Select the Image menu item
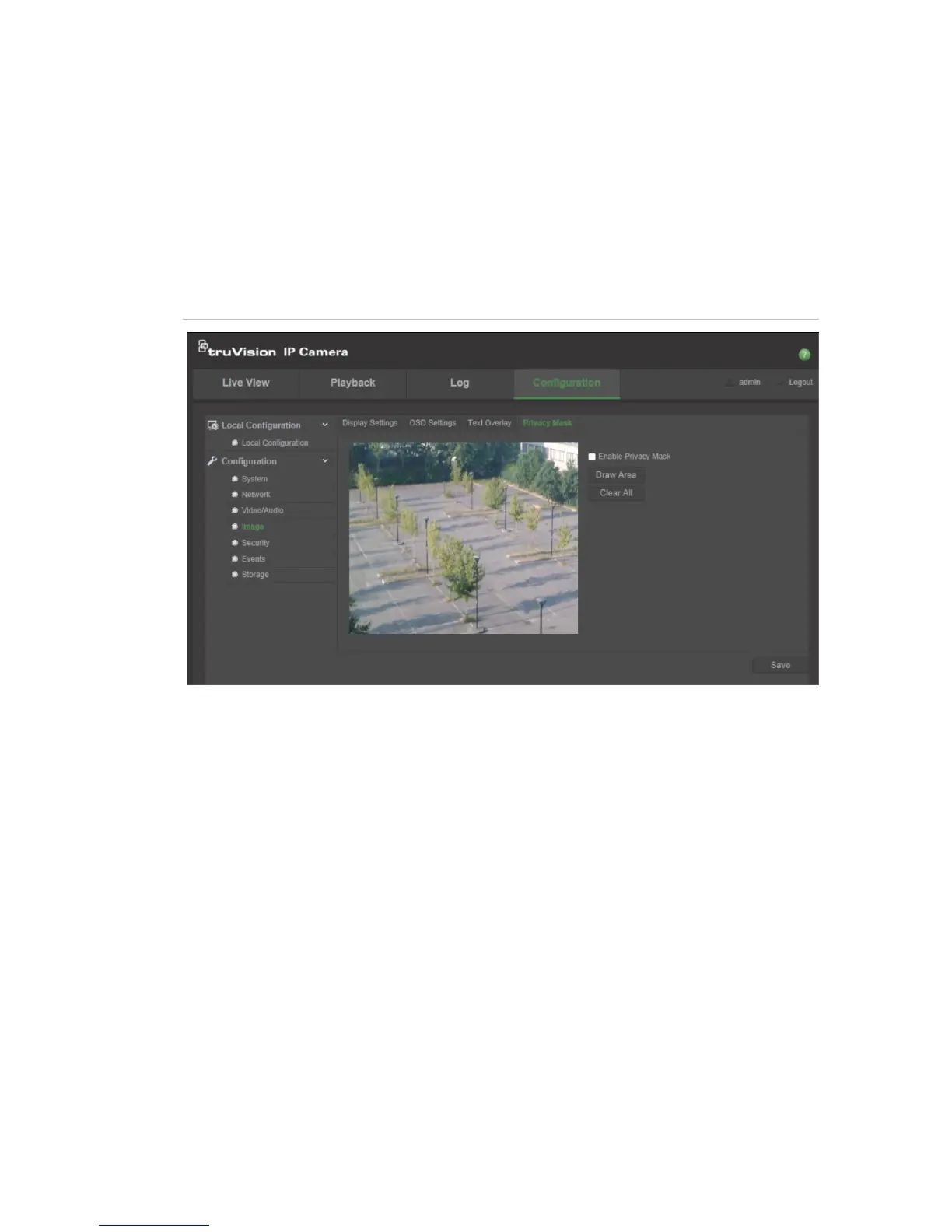952x1232 pixels. click(253, 527)
